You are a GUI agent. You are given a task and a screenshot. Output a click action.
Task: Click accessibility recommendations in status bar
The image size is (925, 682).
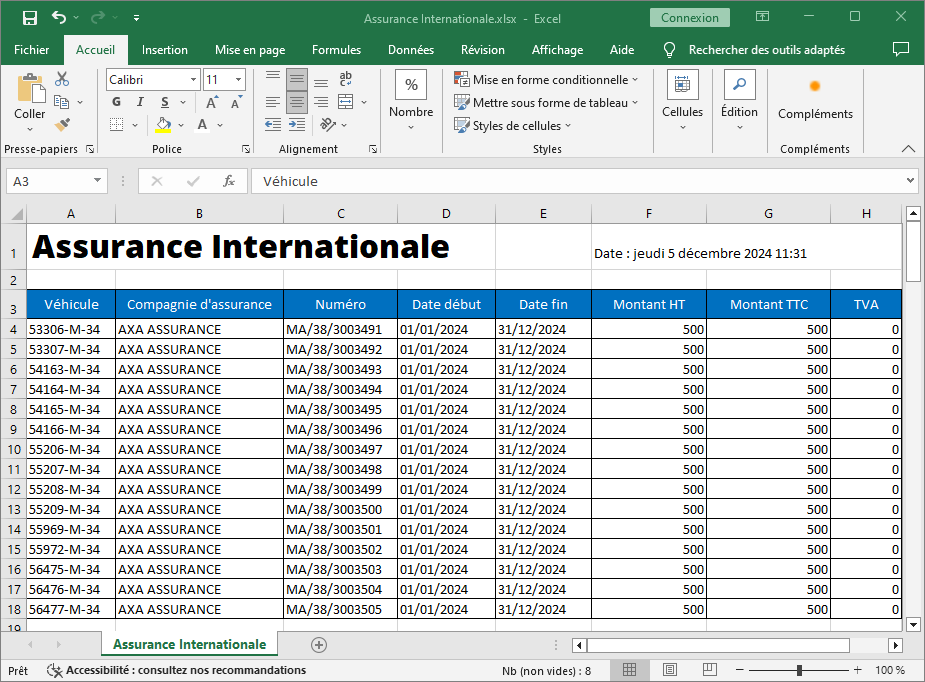tap(176, 670)
